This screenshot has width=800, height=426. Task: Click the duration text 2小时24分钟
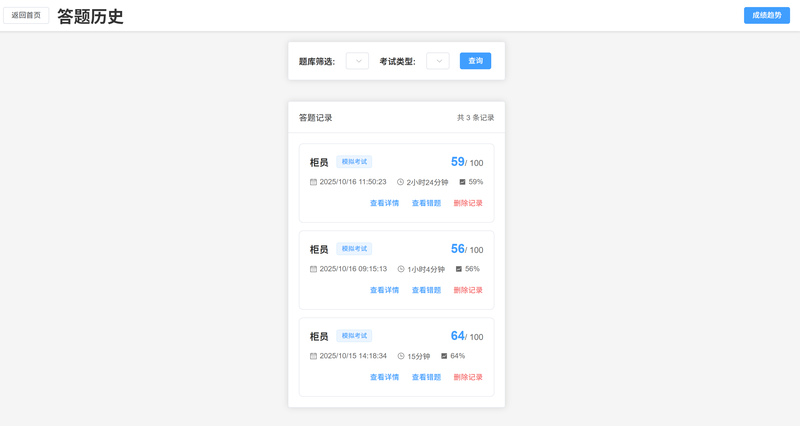pos(428,182)
